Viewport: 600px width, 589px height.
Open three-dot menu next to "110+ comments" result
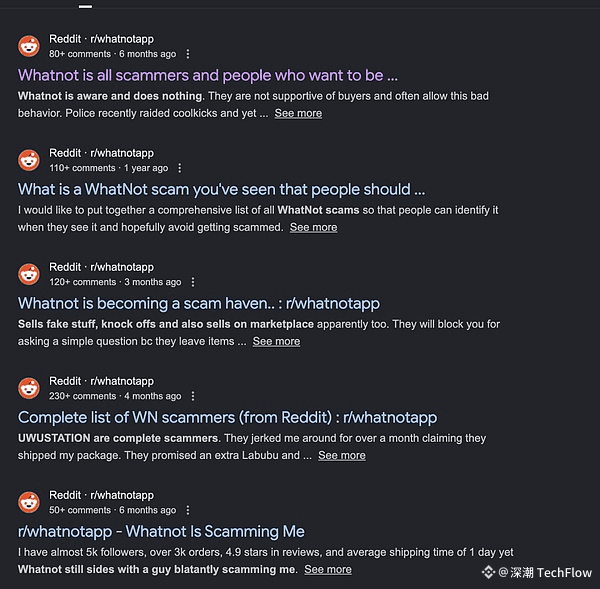(x=182, y=168)
